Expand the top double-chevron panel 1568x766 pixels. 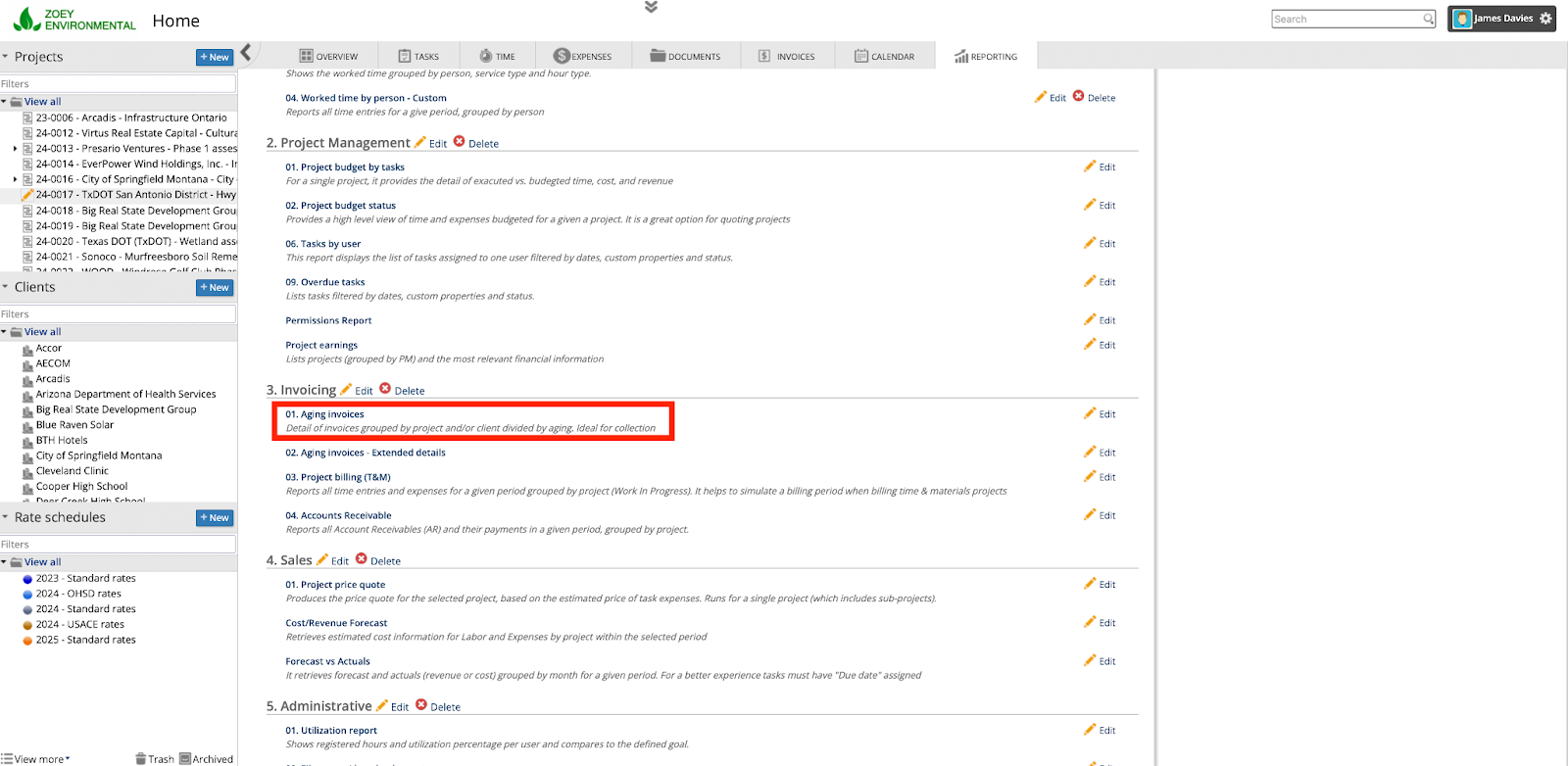651,7
